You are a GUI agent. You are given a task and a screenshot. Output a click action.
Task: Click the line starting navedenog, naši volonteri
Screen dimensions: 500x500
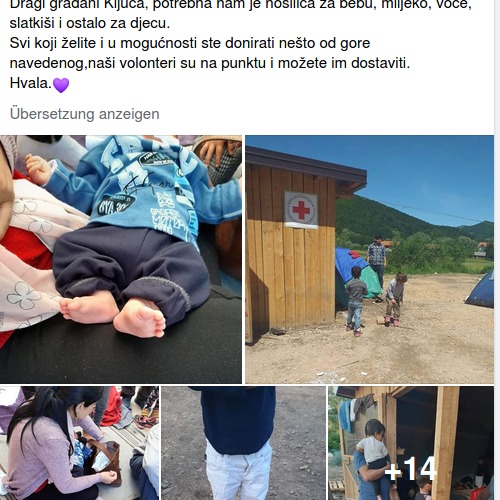(x=210, y=63)
